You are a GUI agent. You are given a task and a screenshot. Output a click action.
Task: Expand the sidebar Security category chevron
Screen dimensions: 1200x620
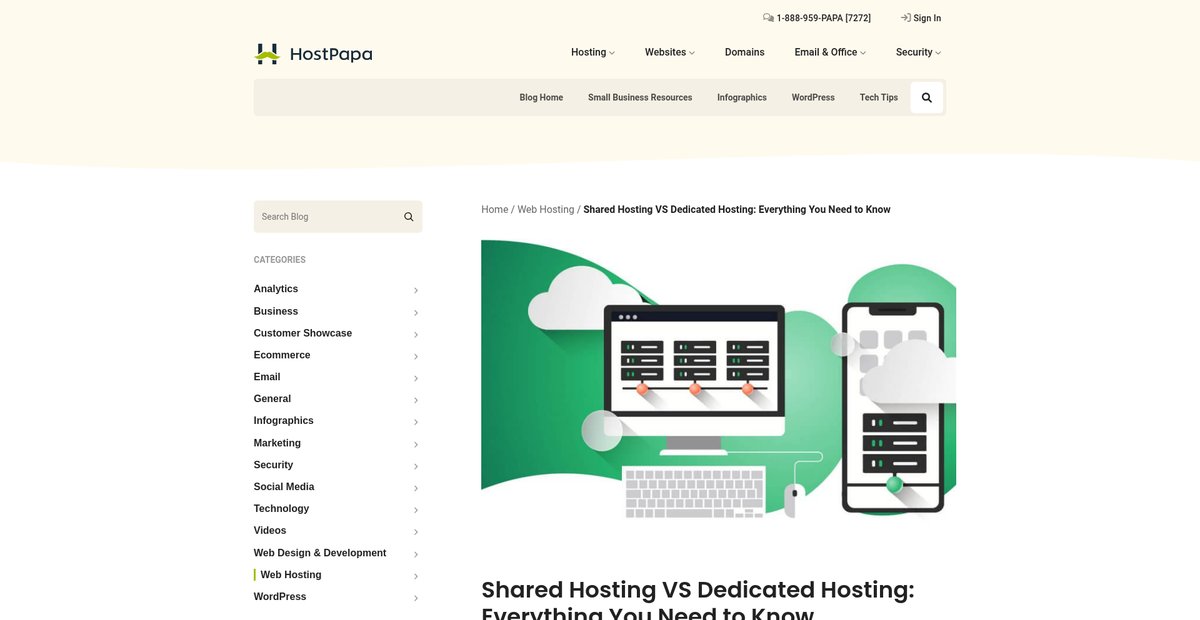pos(416,466)
